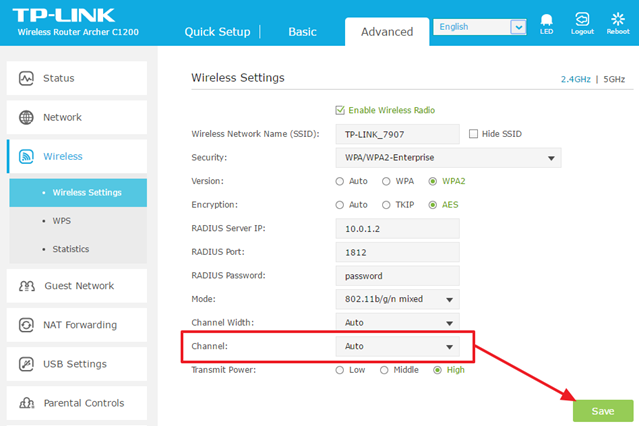
Task: Open NAT Forwarding menu item
Action: 77,325
